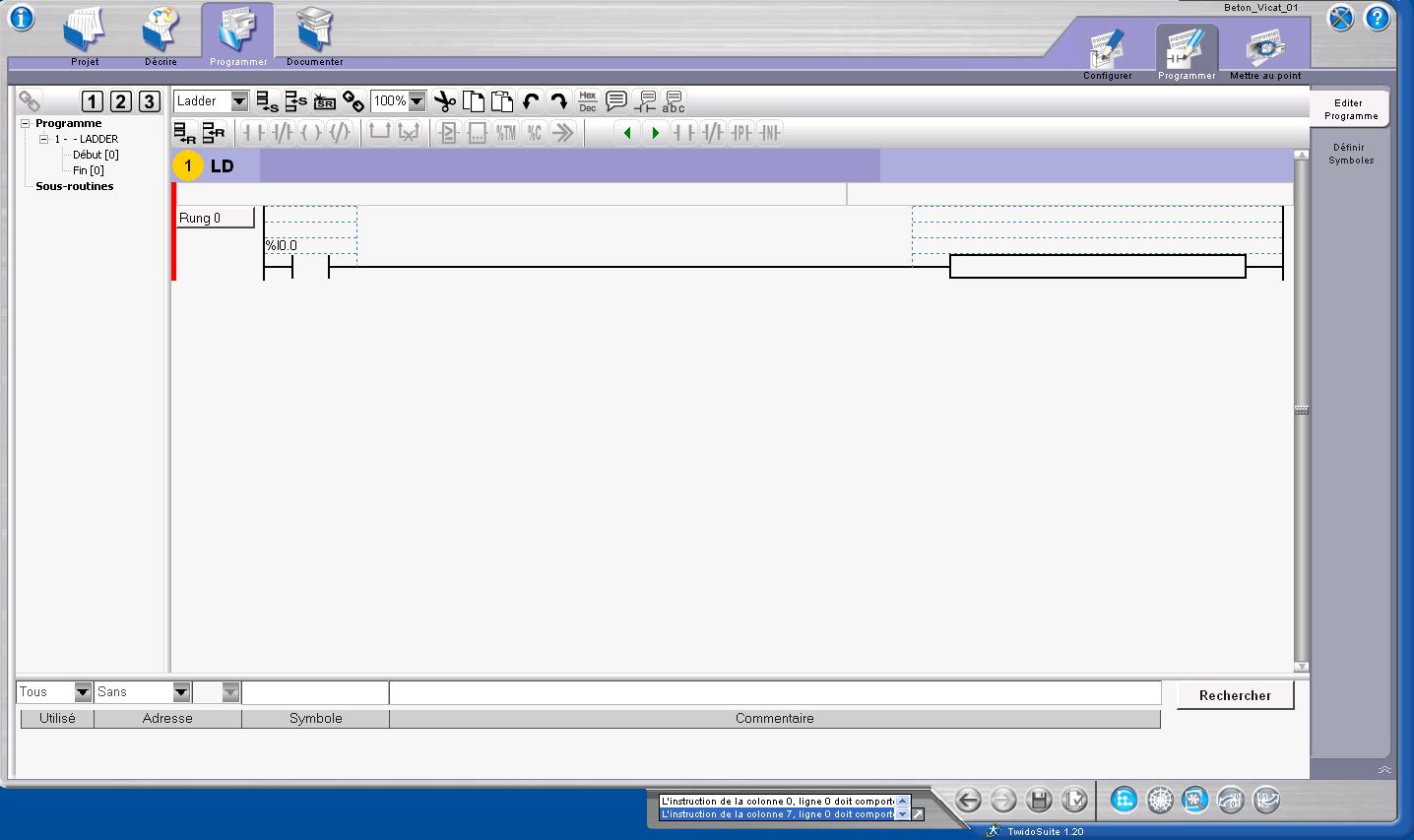Image resolution: width=1414 pixels, height=840 pixels.
Task: Select Sous-routines in the program tree
Action: 75,186
